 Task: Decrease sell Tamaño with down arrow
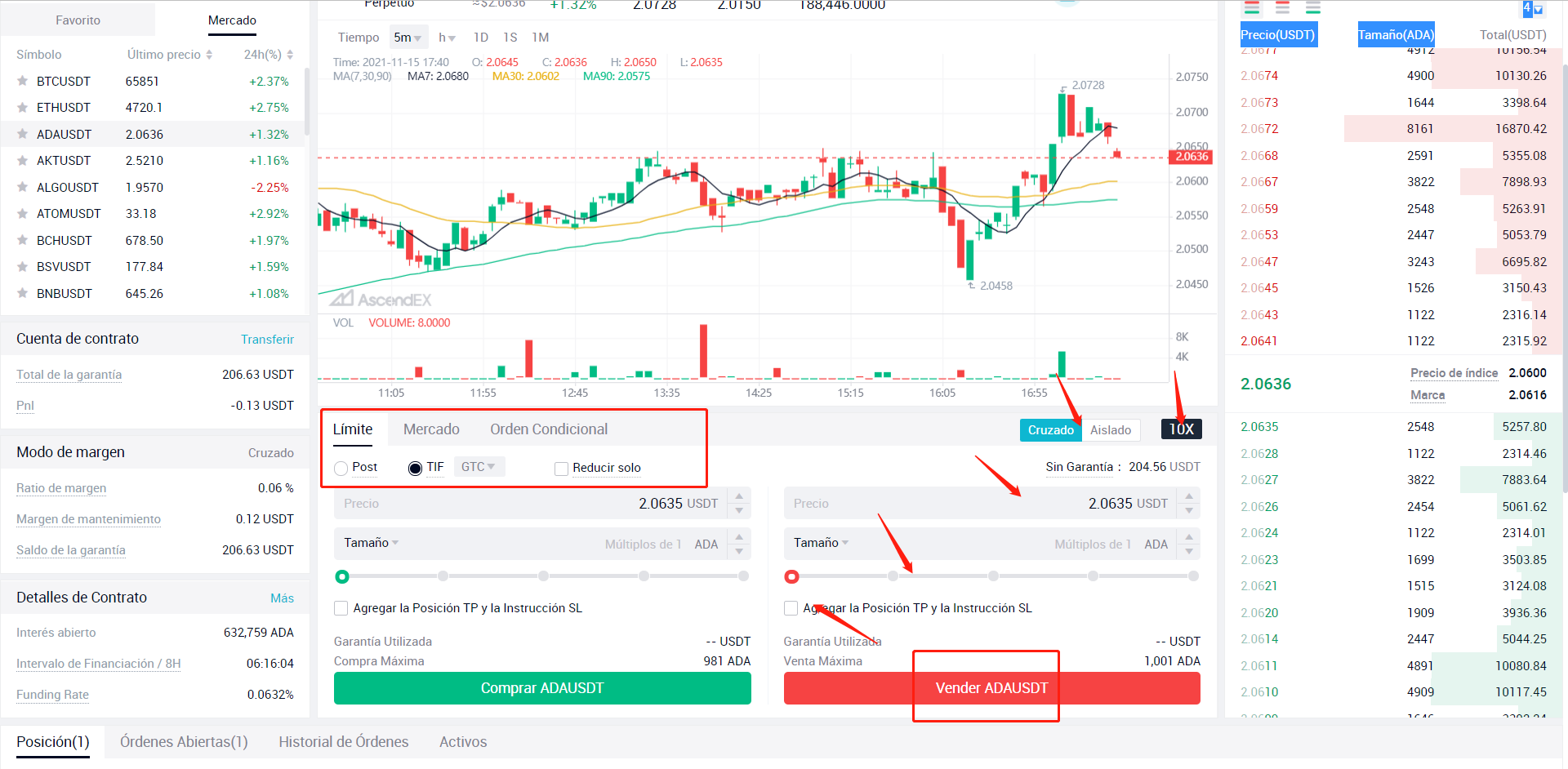1189,551
